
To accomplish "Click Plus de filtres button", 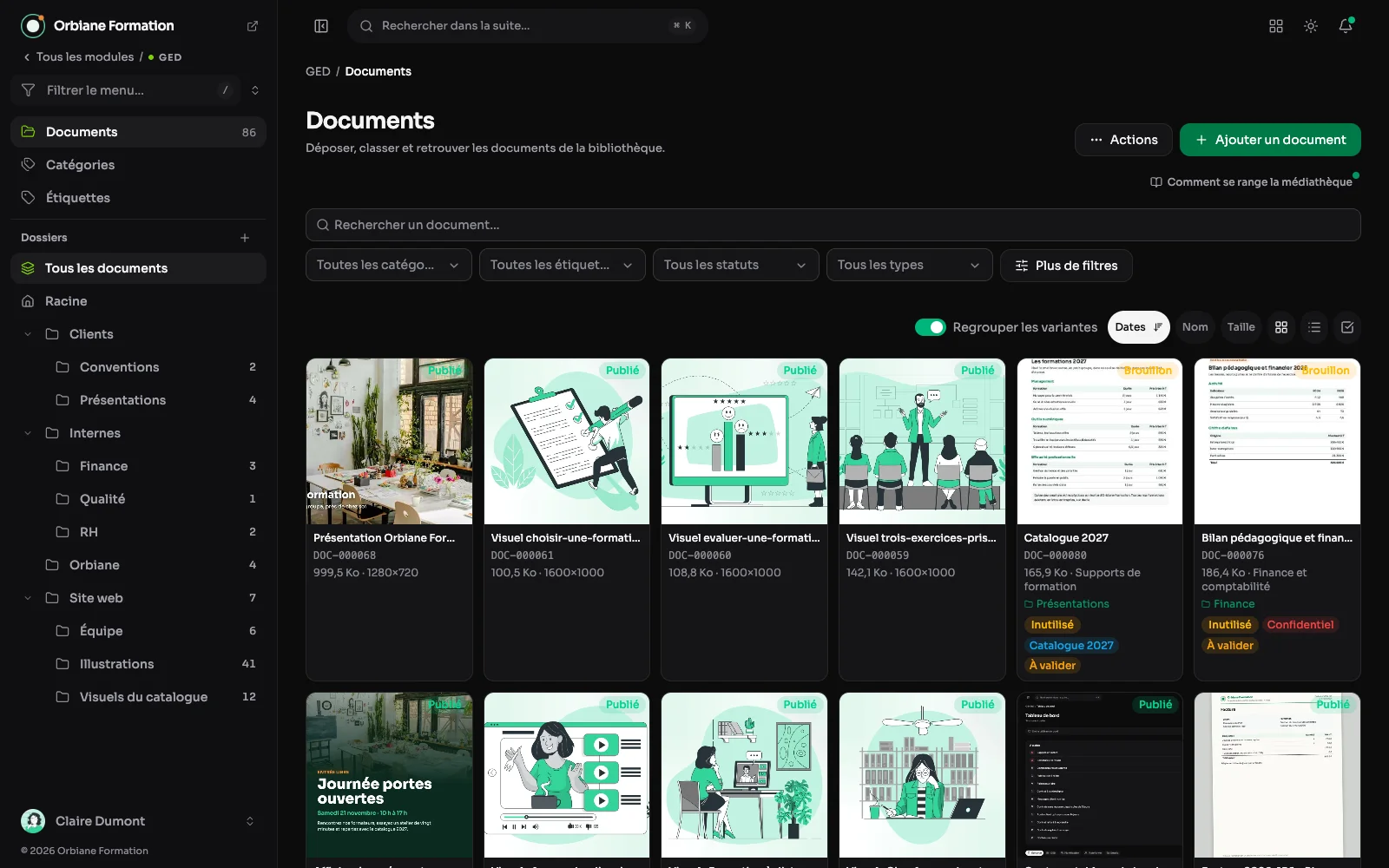I will [1066, 266].
